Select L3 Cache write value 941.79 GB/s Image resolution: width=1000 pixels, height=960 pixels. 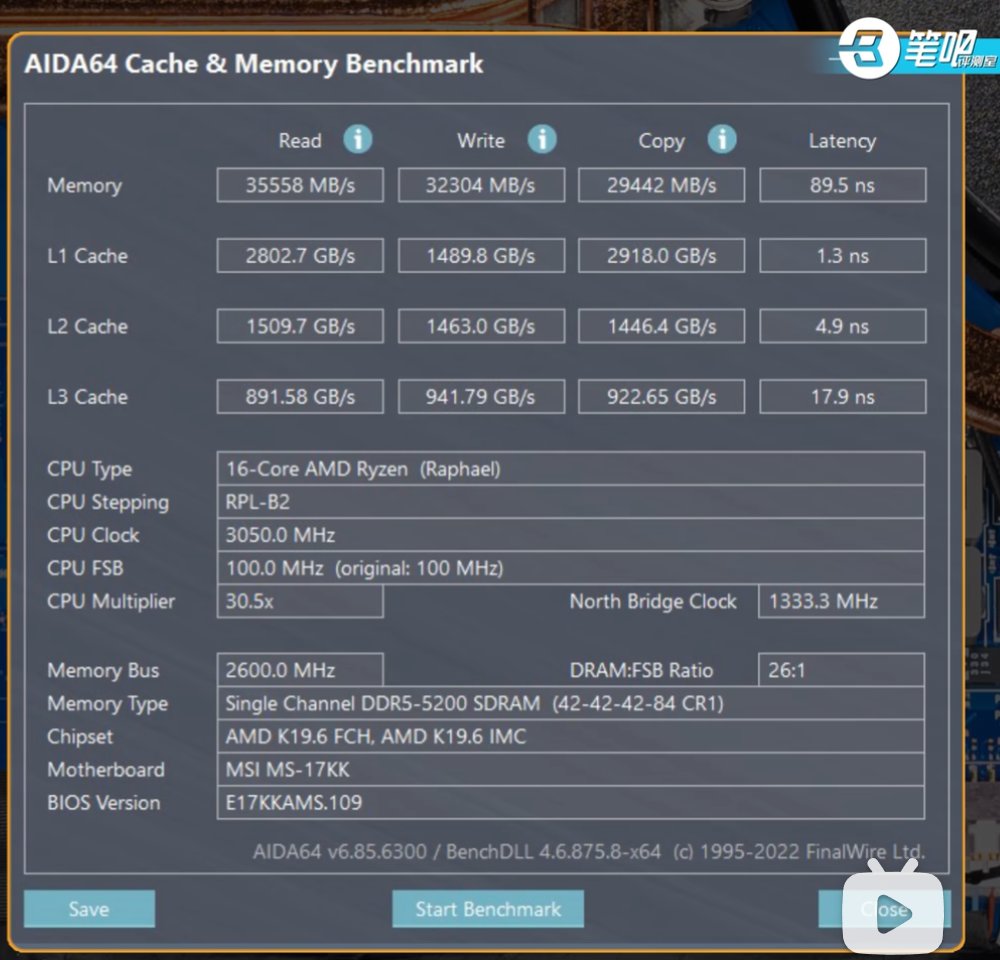482,397
